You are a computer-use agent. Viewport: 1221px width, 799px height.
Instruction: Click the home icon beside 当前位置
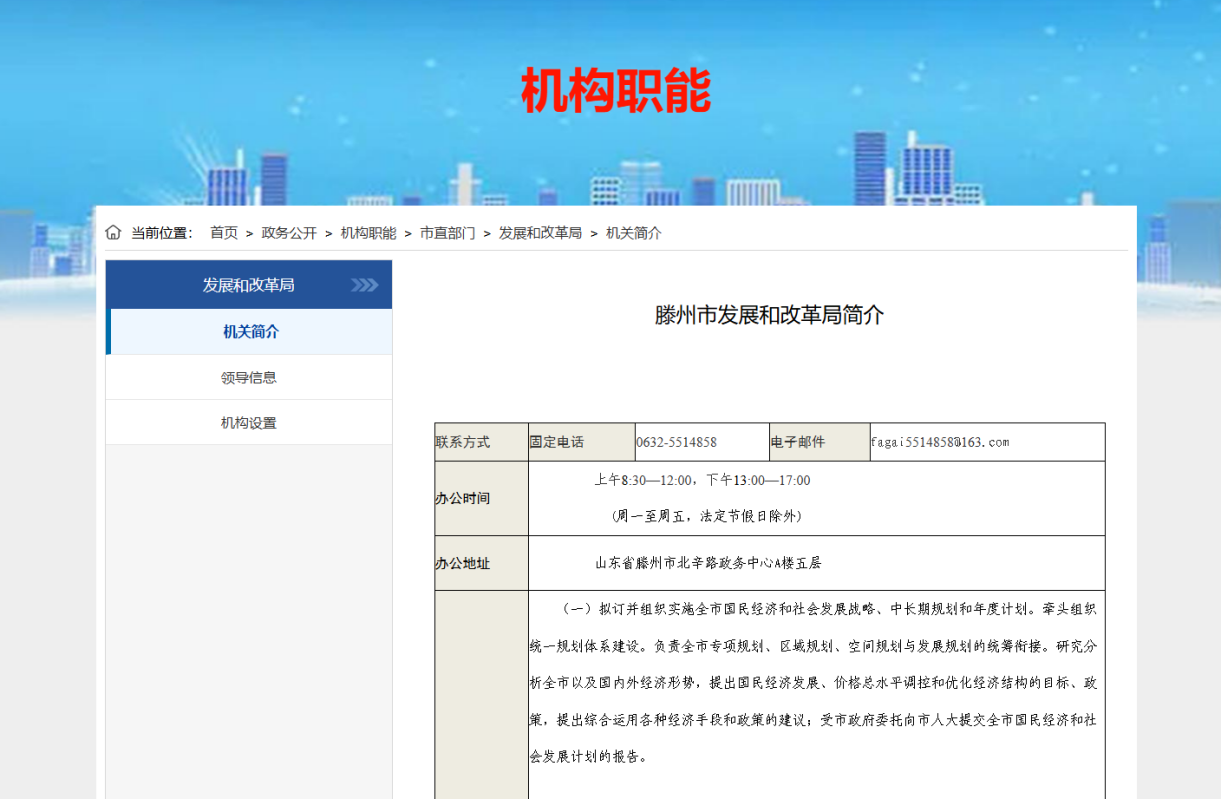click(x=113, y=233)
